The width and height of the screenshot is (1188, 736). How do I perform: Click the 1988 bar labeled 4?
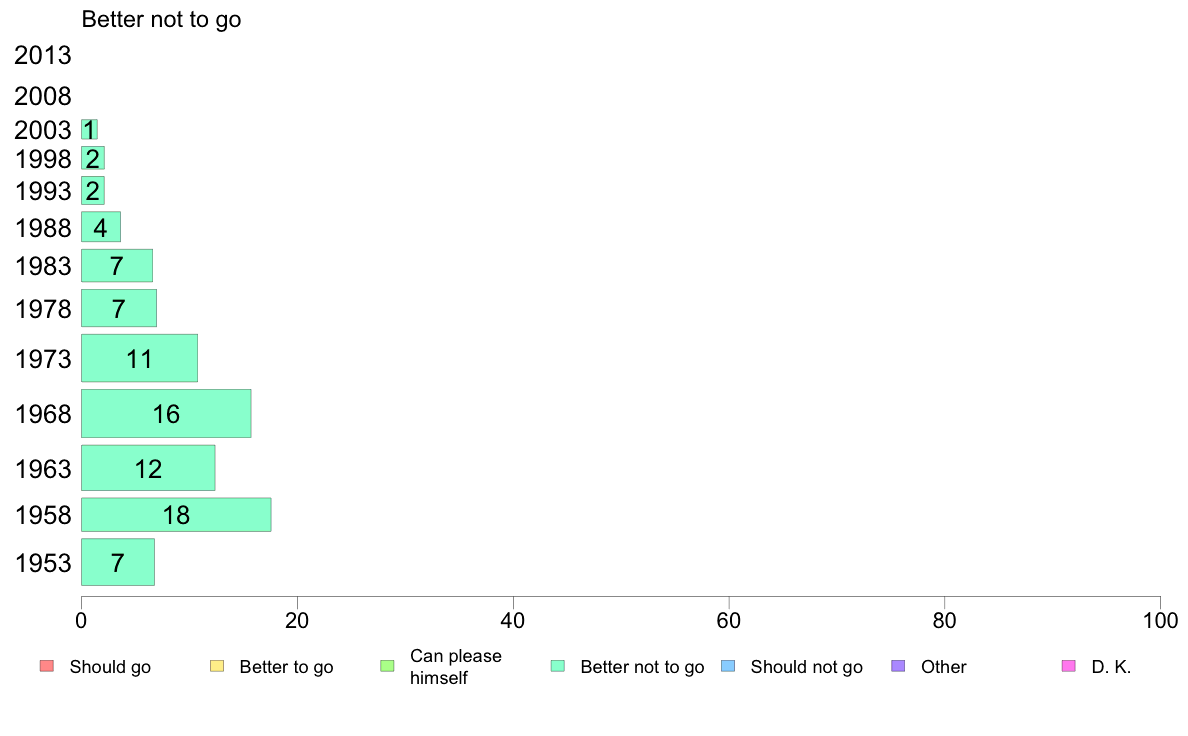click(101, 227)
